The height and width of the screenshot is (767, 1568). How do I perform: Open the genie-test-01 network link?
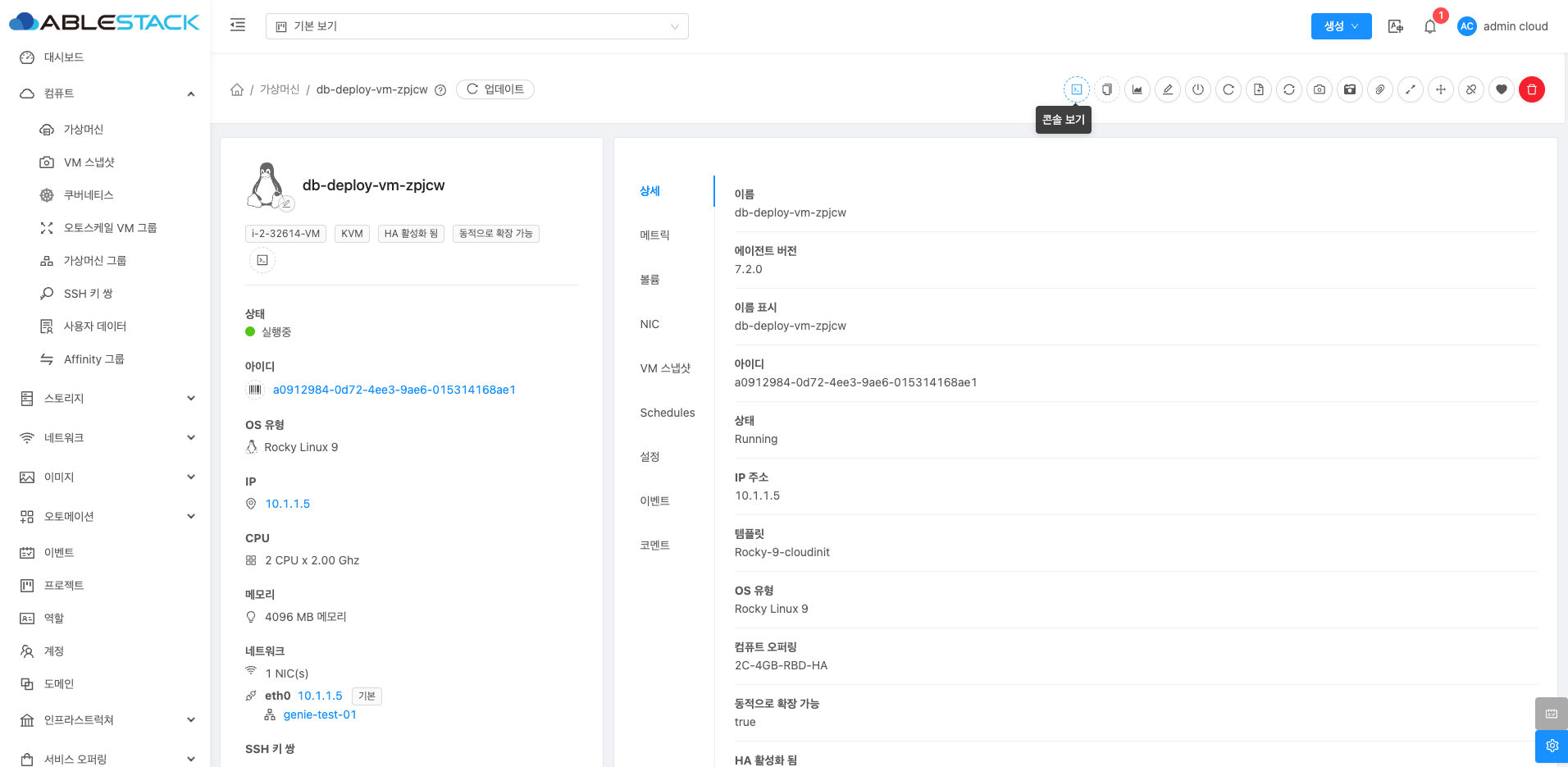pyautogui.click(x=320, y=714)
